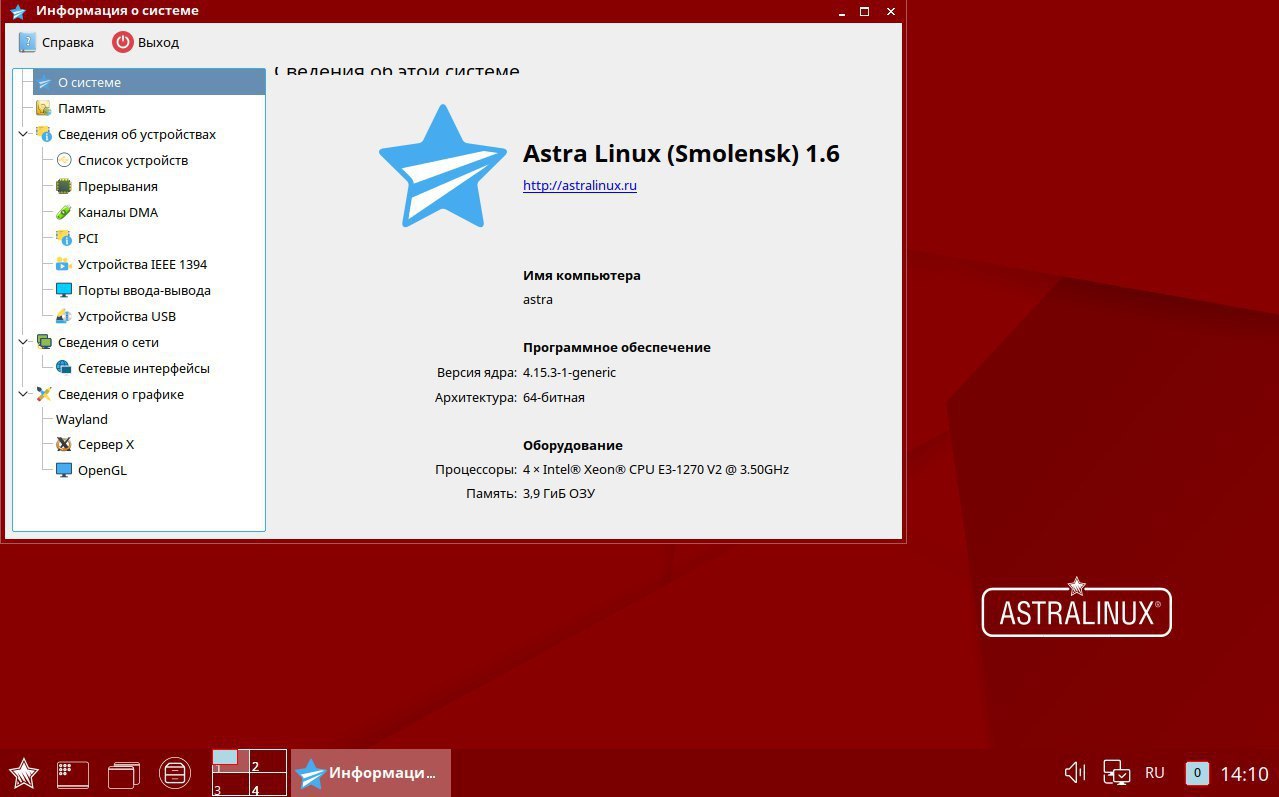1279x797 pixels.
Task: Click the Intel Xeon processor line
Action: coord(656,470)
